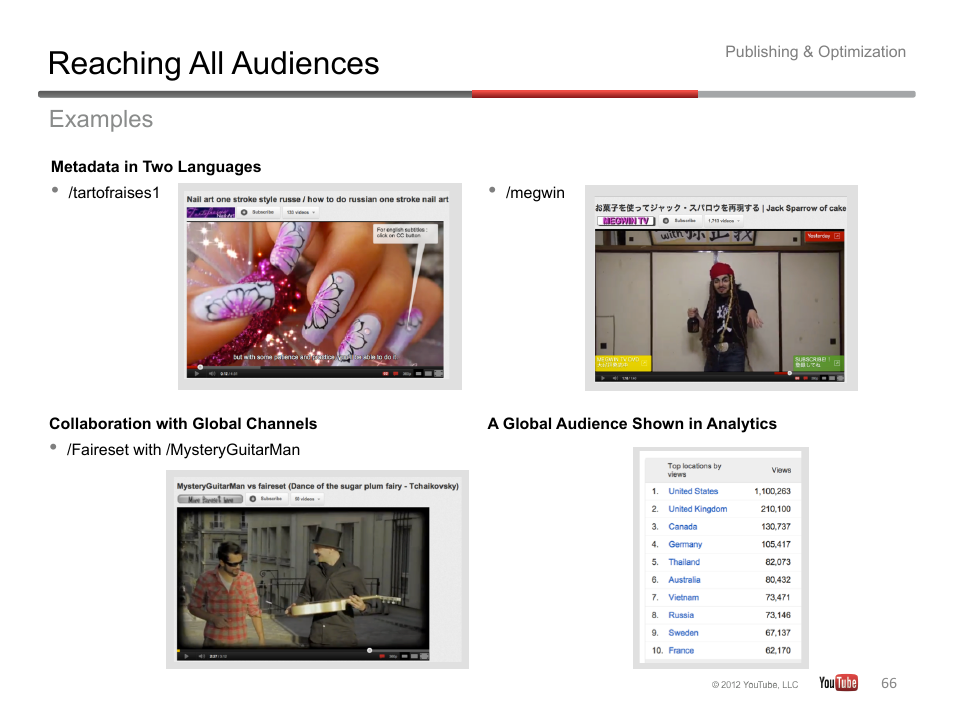Open the faireset channel banner button
The height and width of the screenshot is (716, 954).
tap(211, 499)
